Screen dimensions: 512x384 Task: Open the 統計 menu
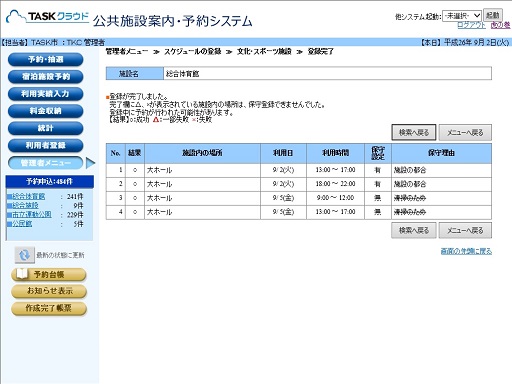tap(45, 128)
